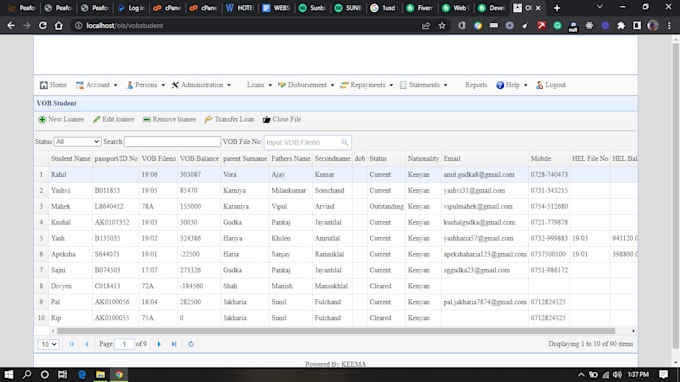This screenshot has width=680, height=382.
Task: Go to the next page of the grid
Action: 159,344
